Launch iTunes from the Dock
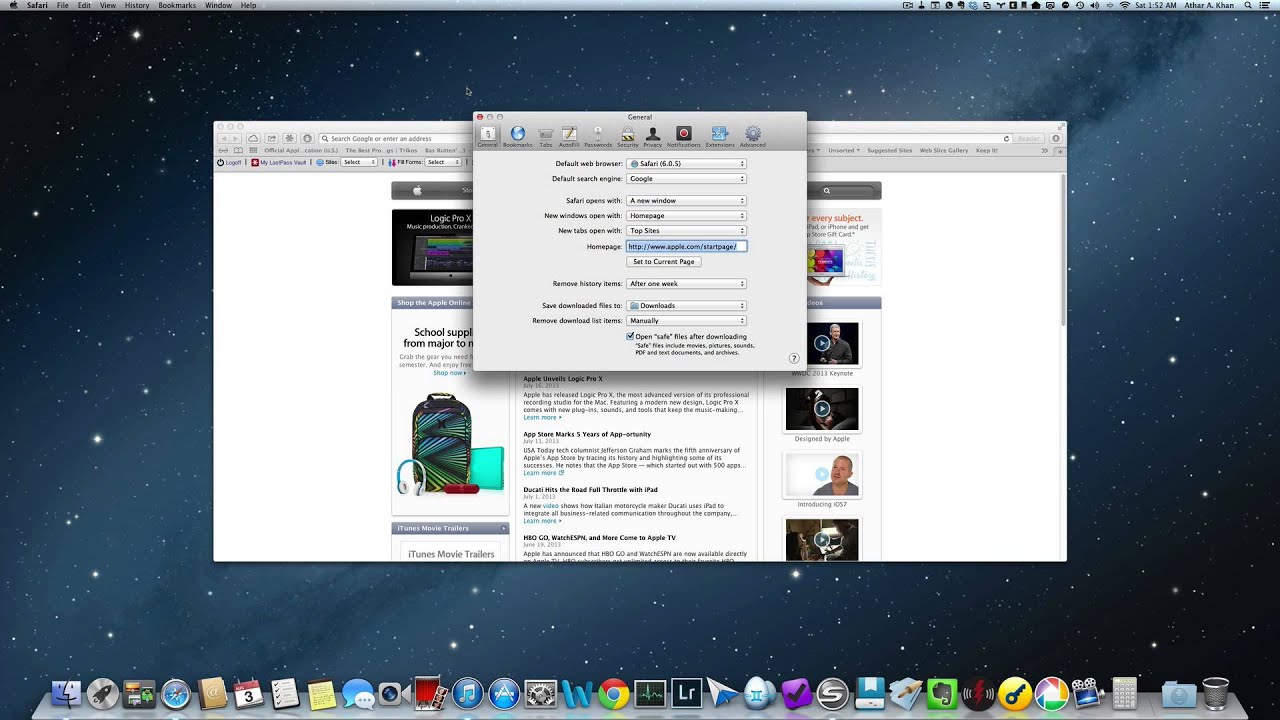This screenshot has height=720, width=1280. click(x=467, y=693)
